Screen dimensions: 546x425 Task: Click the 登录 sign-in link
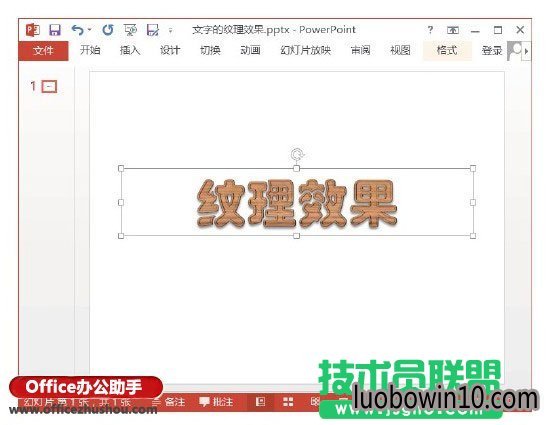(x=492, y=51)
